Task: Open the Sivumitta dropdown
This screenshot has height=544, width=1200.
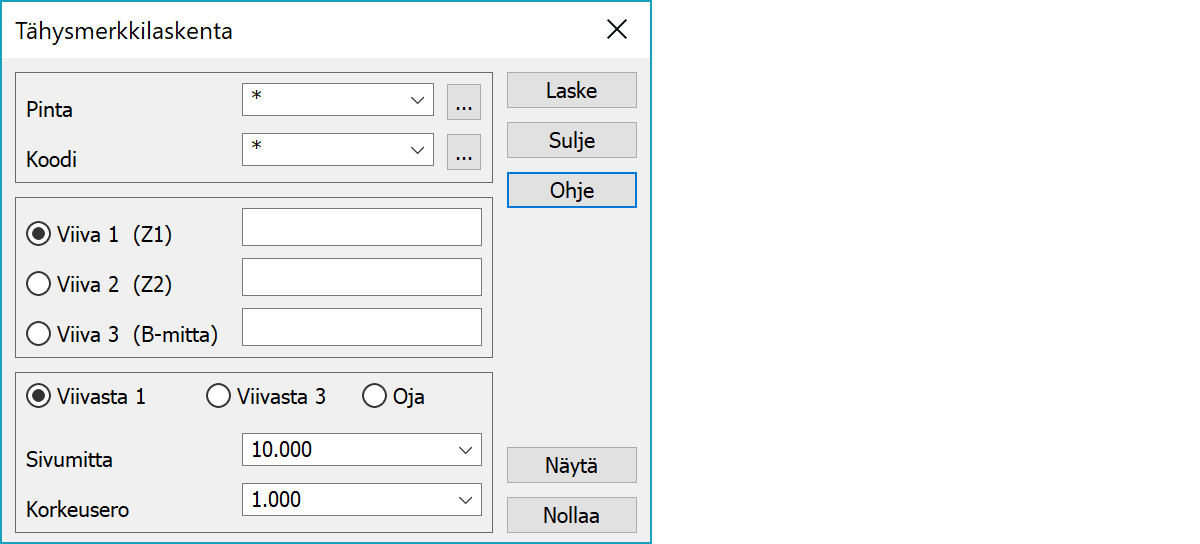Action: coord(465,450)
